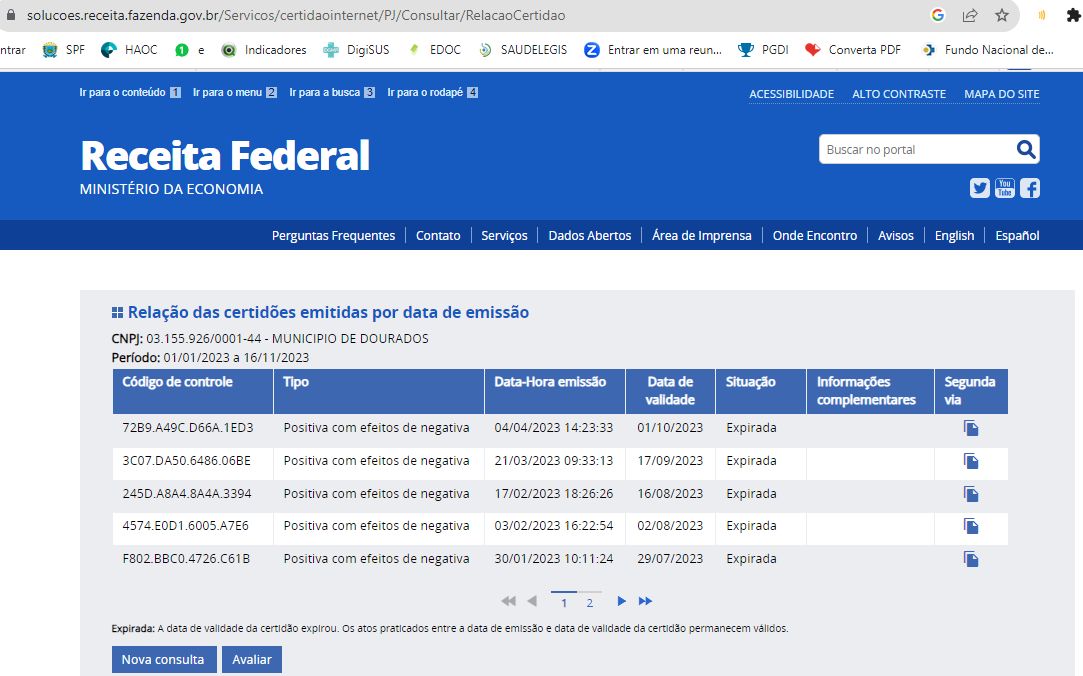This screenshot has height=676, width=1083.
Task: Open the Onde Encontro menu item
Action: pyautogui.click(x=815, y=235)
